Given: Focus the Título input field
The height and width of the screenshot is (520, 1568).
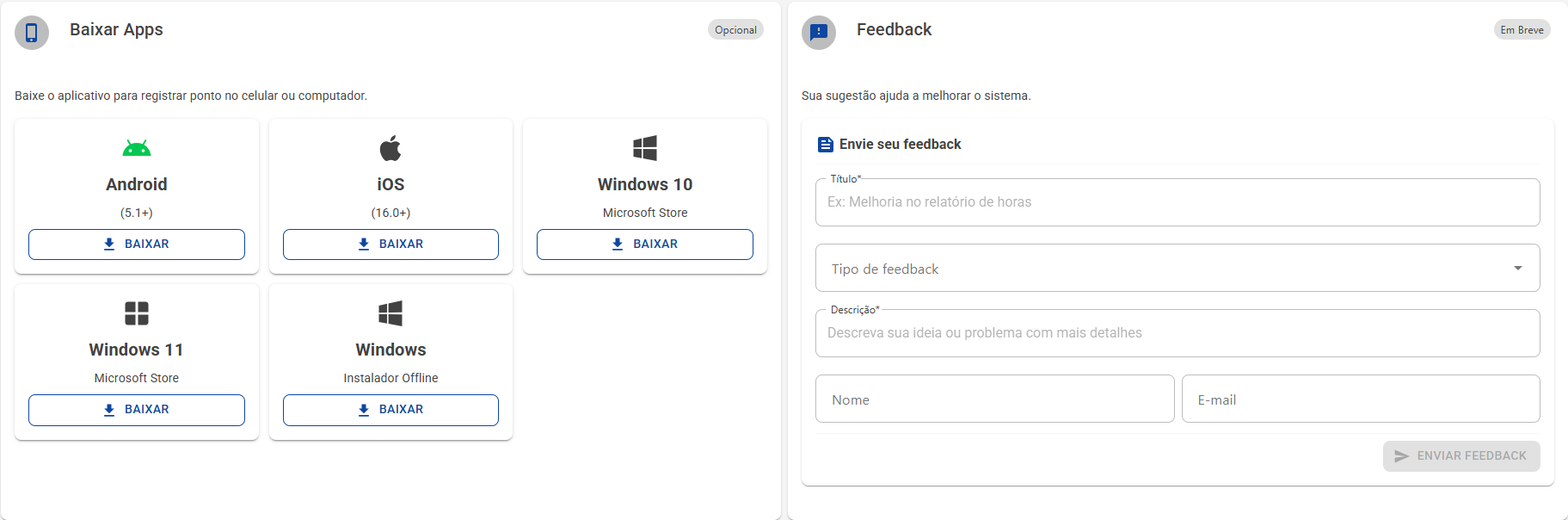Looking at the screenshot, I should [1178, 202].
